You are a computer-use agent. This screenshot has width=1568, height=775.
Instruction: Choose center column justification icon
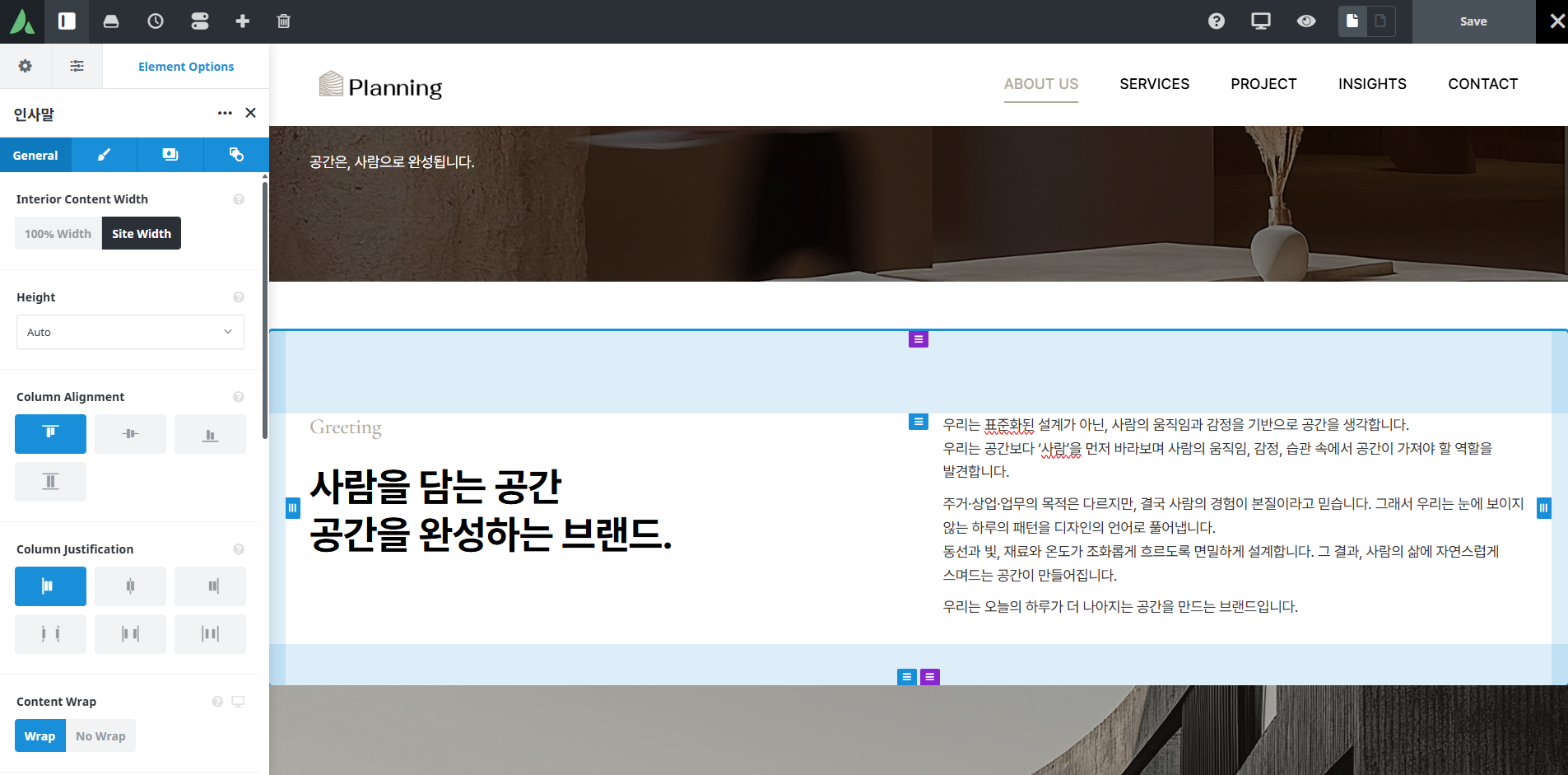click(x=130, y=586)
